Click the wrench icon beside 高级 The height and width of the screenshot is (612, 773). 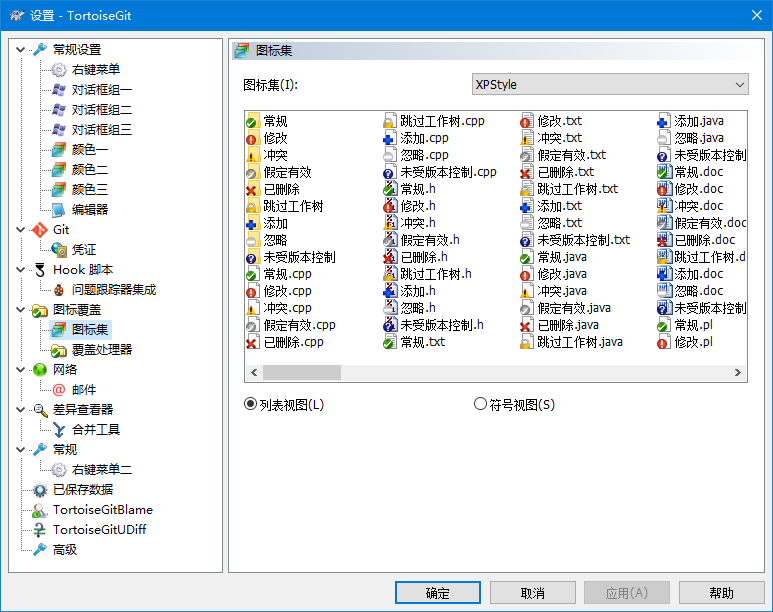tap(40, 550)
